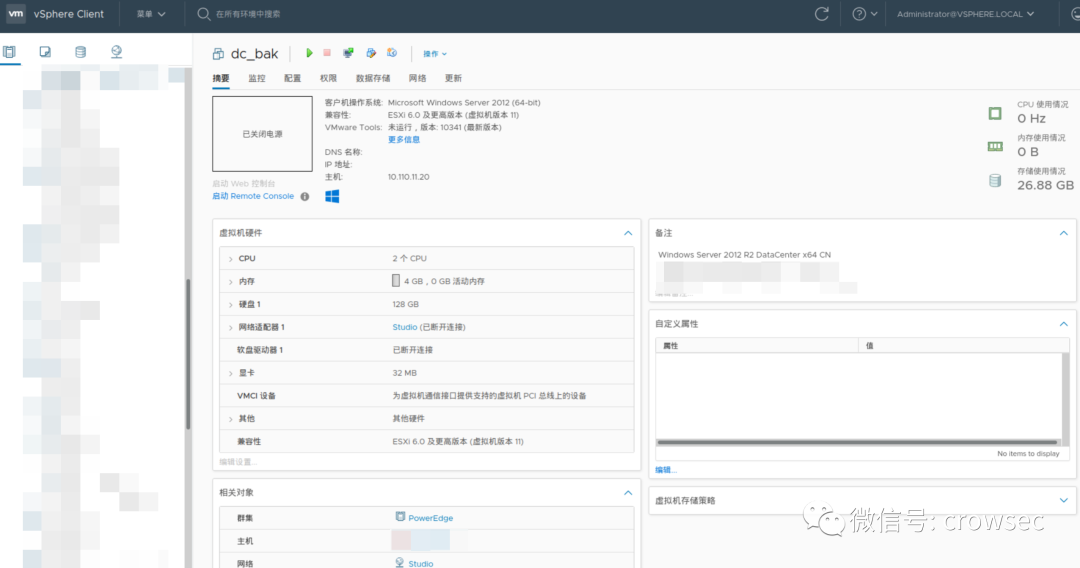The height and width of the screenshot is (568, 1080).
Task: Switch to the 摘要 tab
Action: pyautogui.click(x=221, y=78)
